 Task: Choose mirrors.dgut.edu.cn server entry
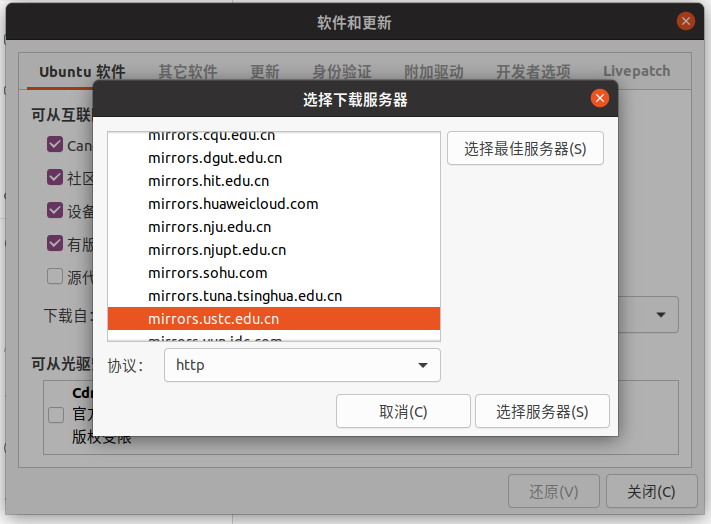point(215,158)
